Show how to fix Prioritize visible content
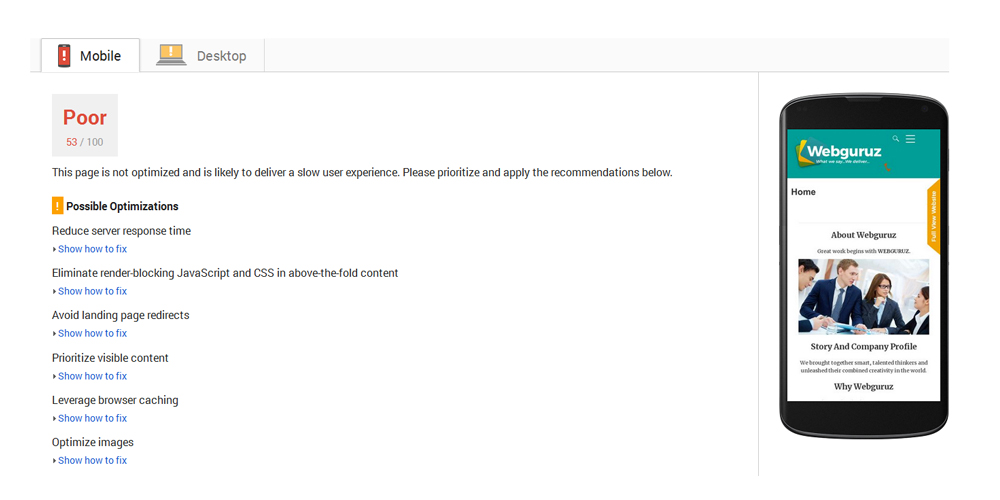 coord(92,376)
